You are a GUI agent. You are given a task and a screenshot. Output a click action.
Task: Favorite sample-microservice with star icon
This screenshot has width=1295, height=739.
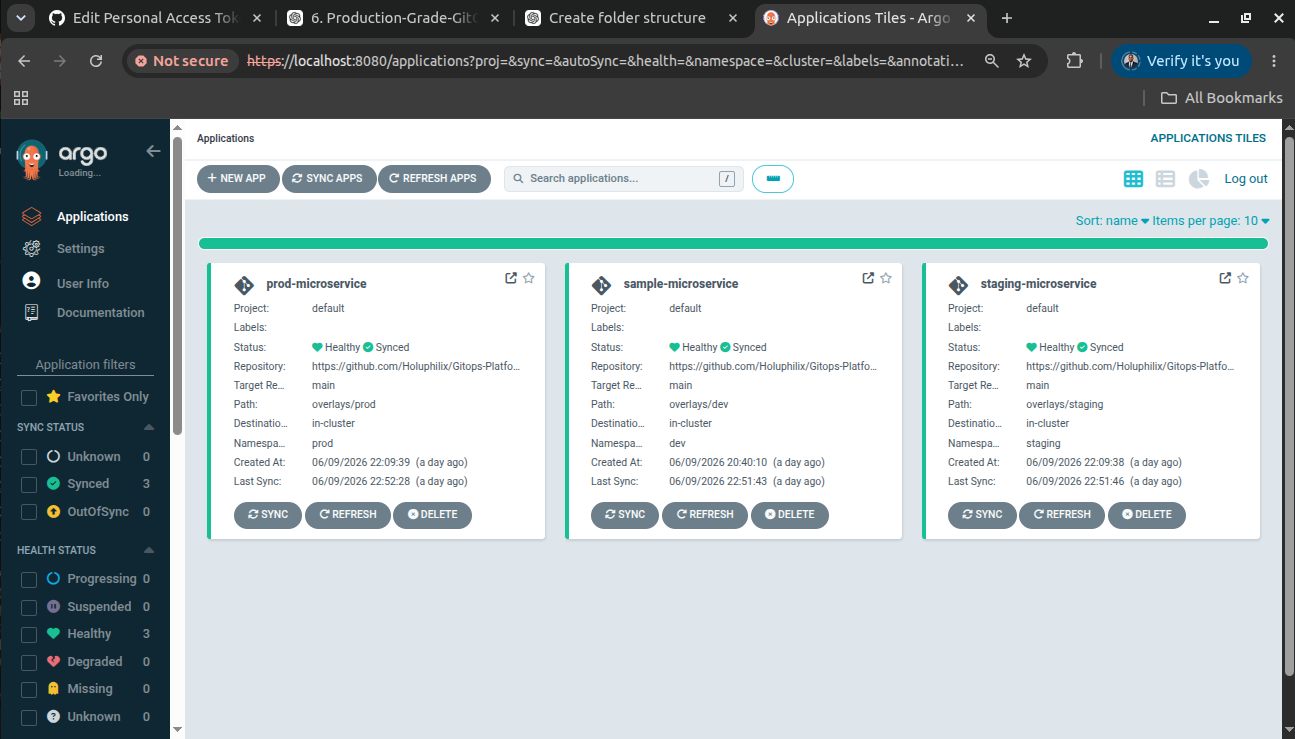coord(886,278)
